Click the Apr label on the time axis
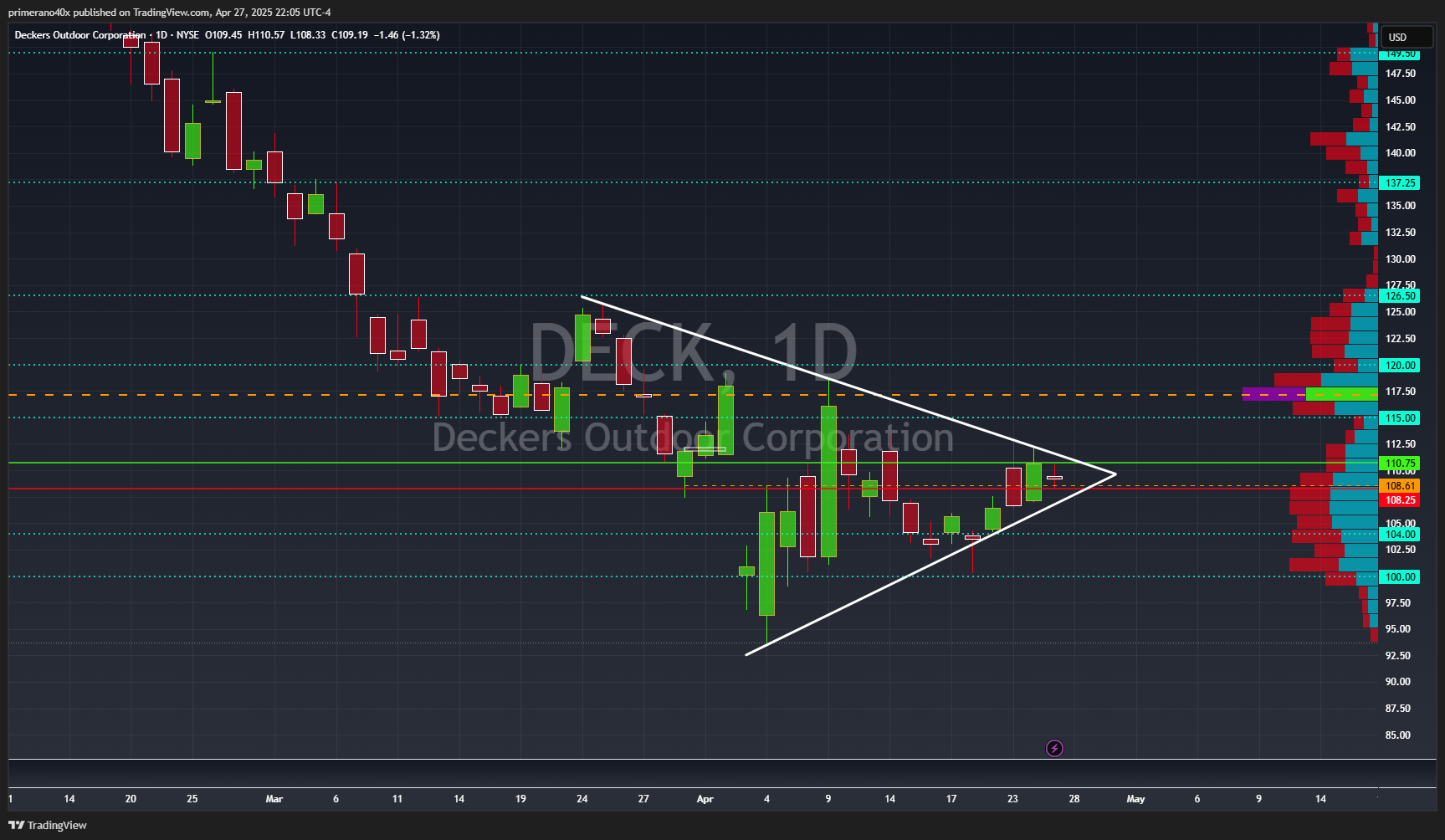 [x=705, y=799]
